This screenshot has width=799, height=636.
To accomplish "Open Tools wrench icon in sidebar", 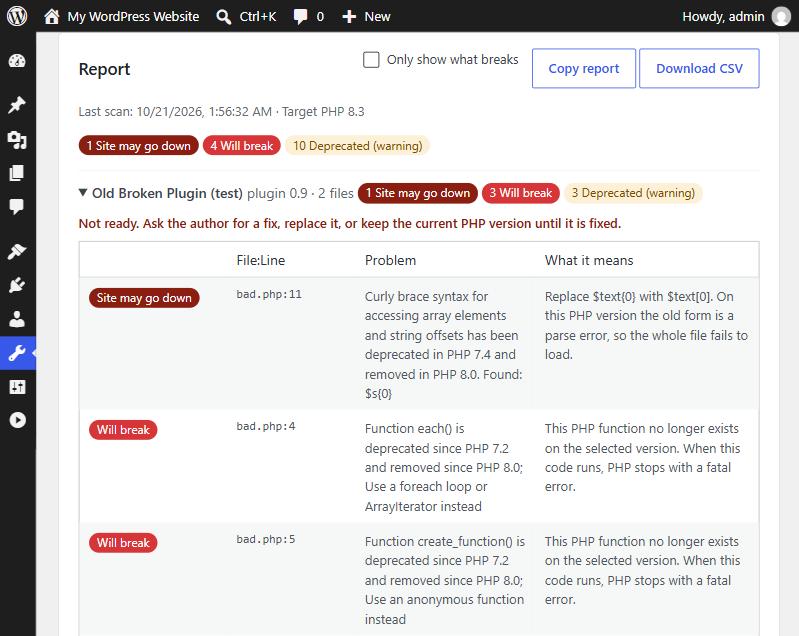I will click(x=17, y=353).
